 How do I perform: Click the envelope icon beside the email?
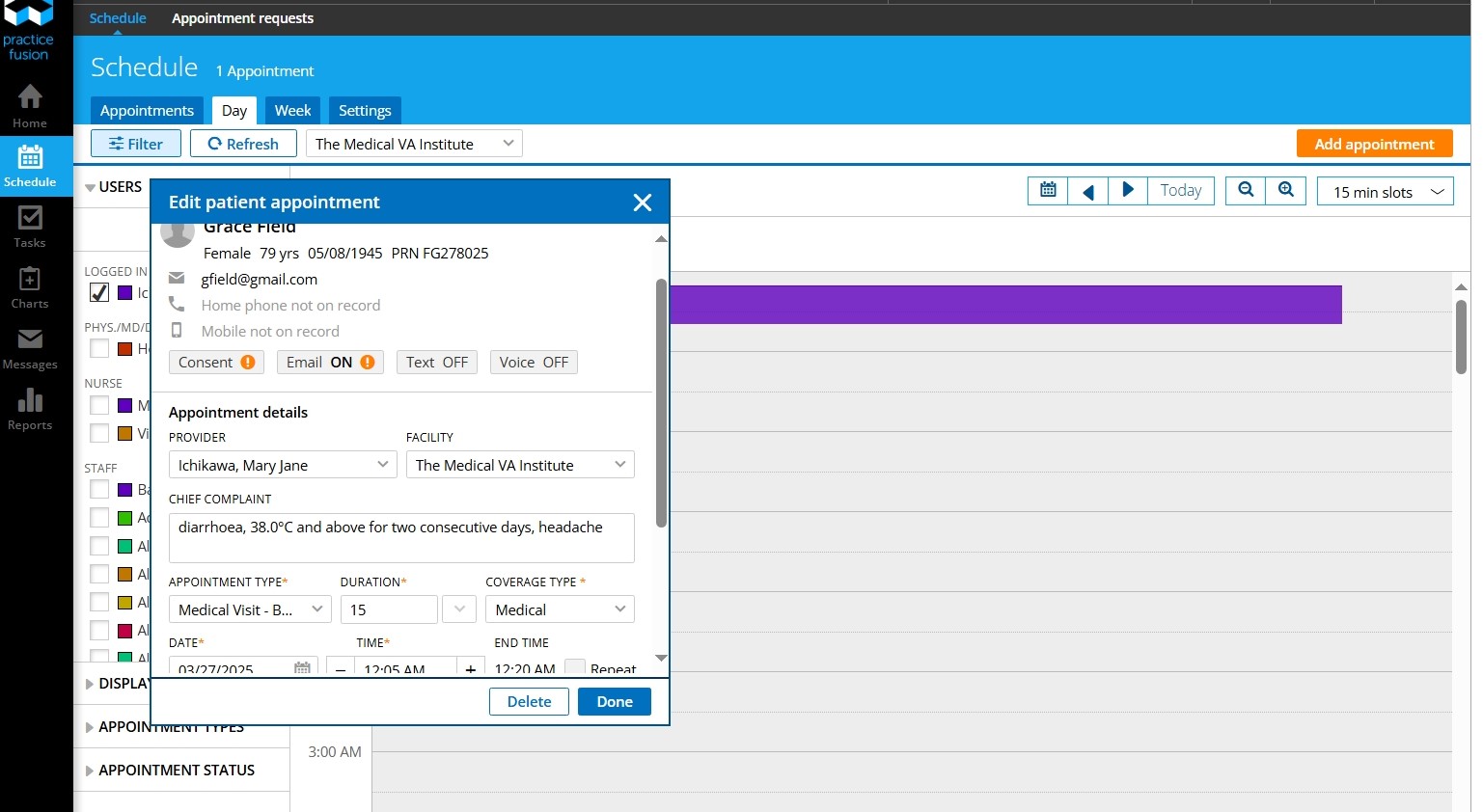tap(177, 279)
